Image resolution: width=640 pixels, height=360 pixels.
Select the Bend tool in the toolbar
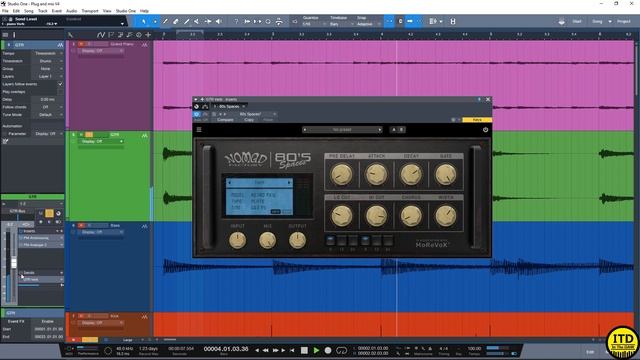coord(208,21)
